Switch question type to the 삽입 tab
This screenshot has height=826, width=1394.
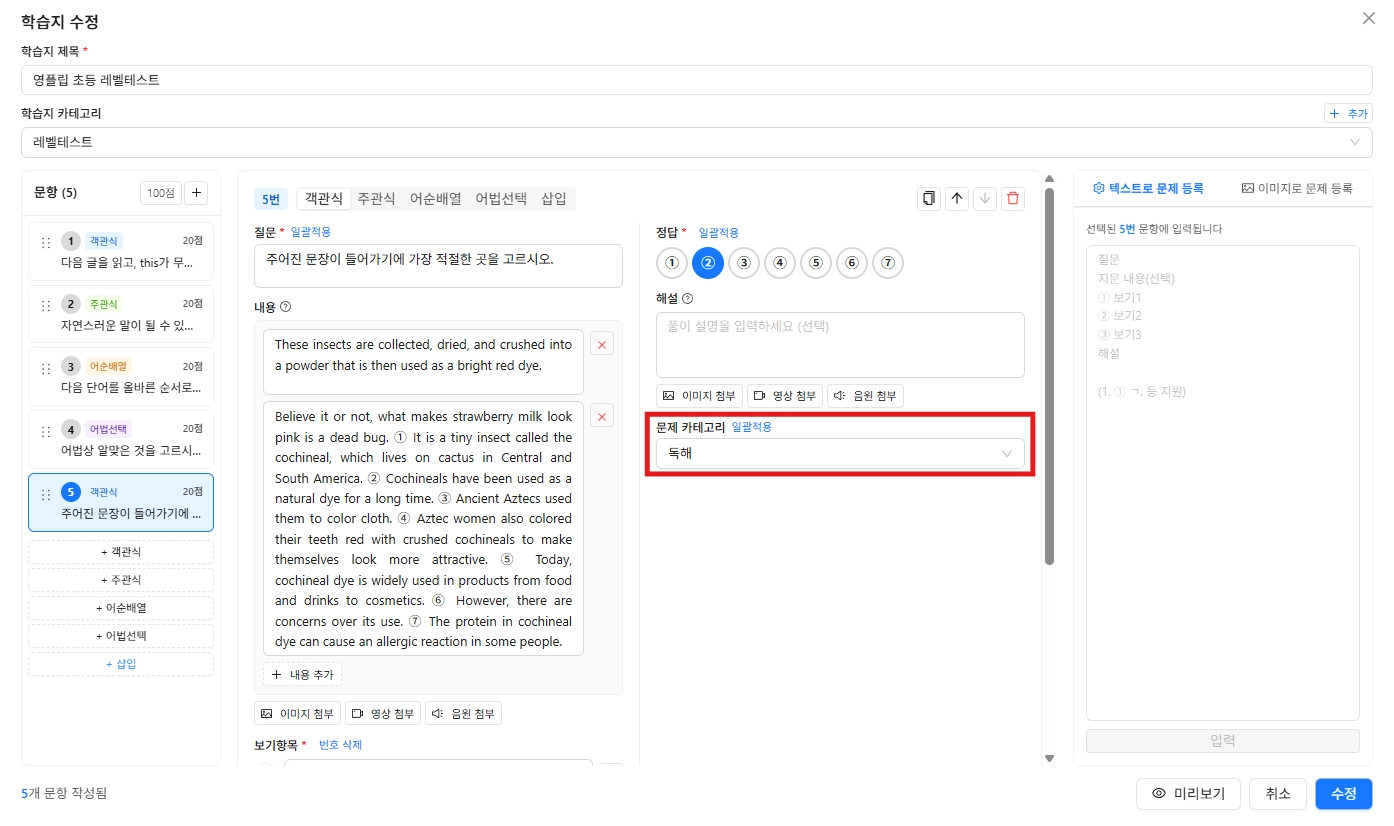(x=554, y=199)
